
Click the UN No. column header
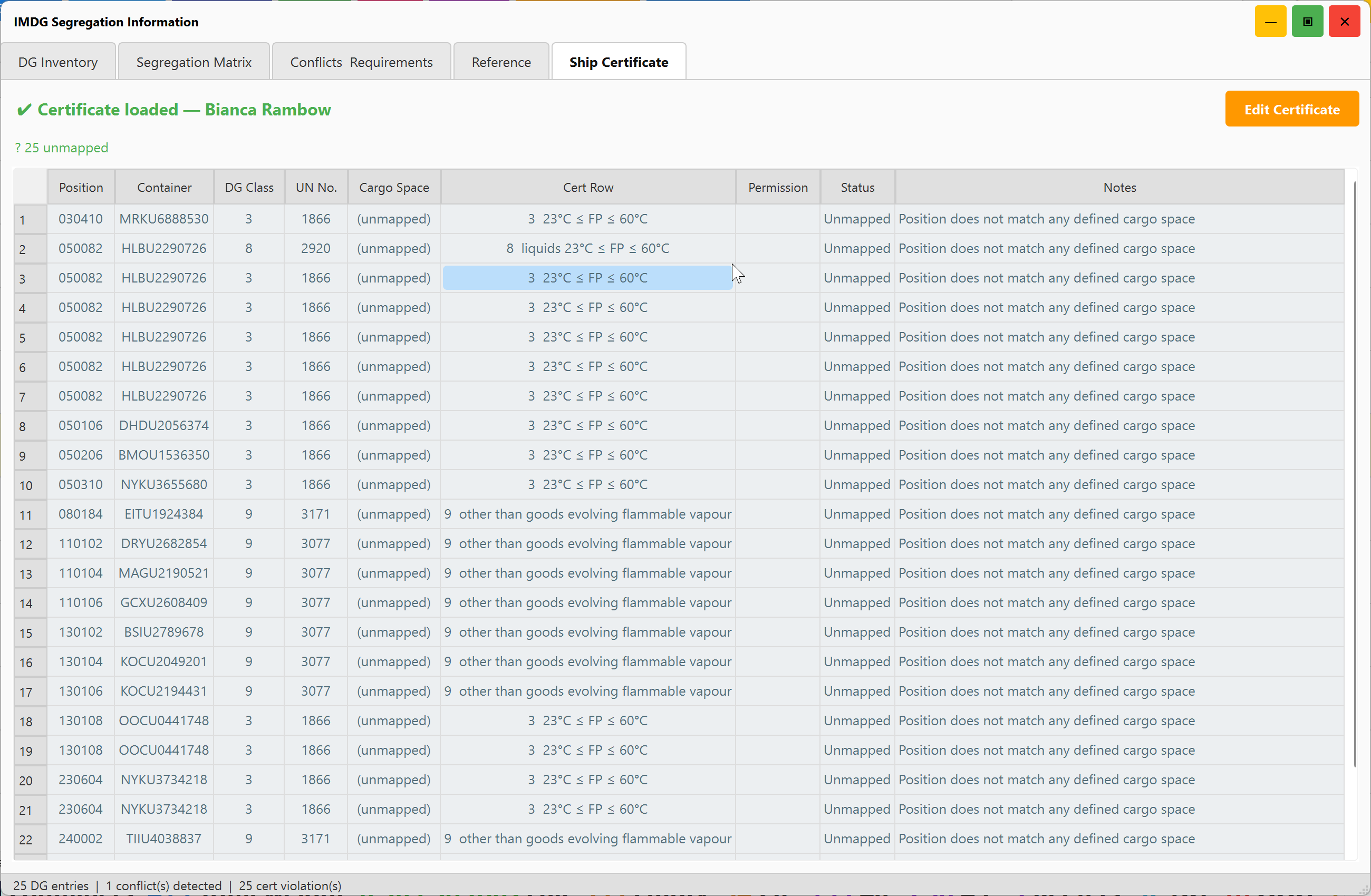pyautogui.click(x=316, y=187)
